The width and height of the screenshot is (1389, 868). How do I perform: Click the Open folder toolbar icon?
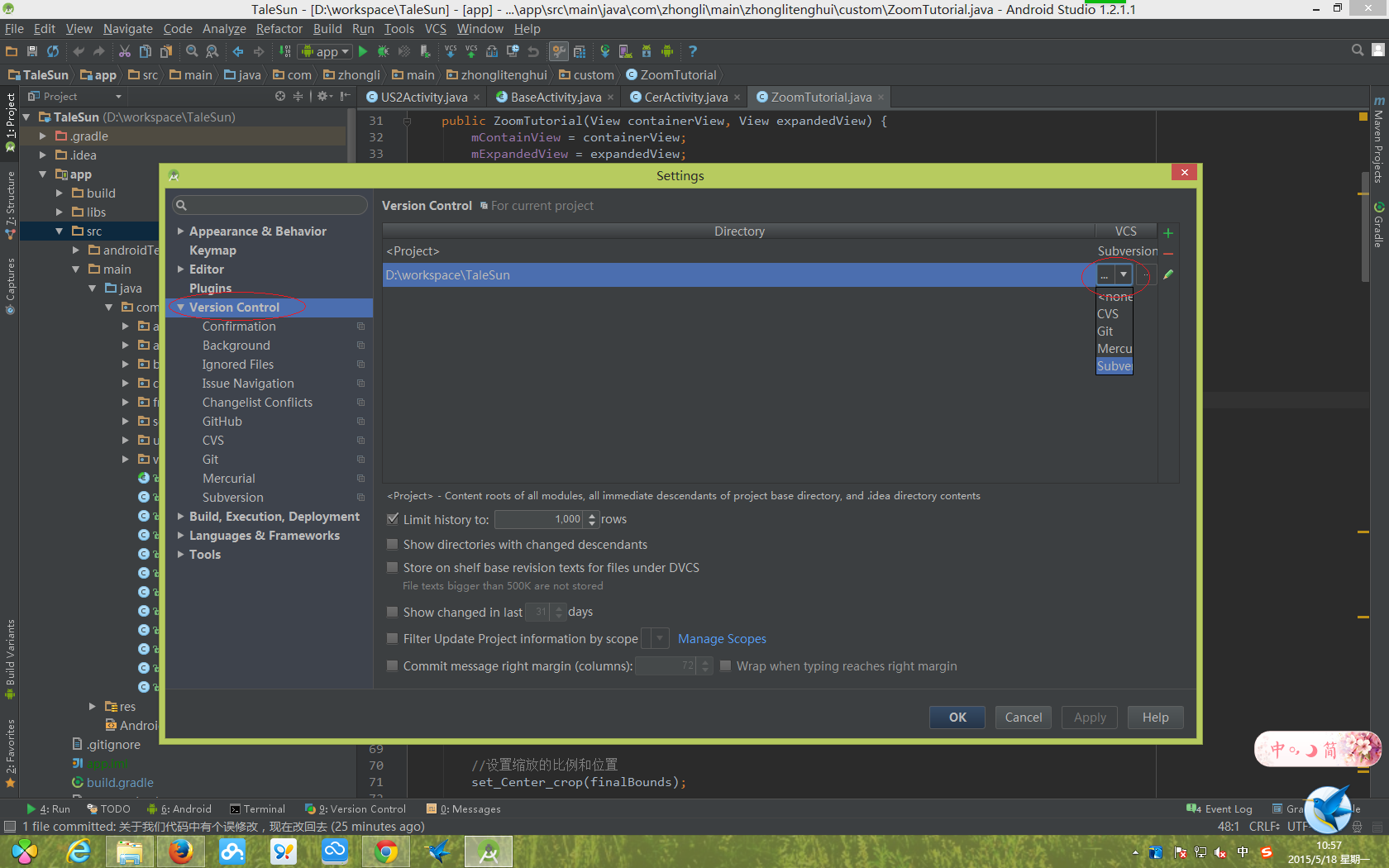pyautogui.click(x=12, y=51)
